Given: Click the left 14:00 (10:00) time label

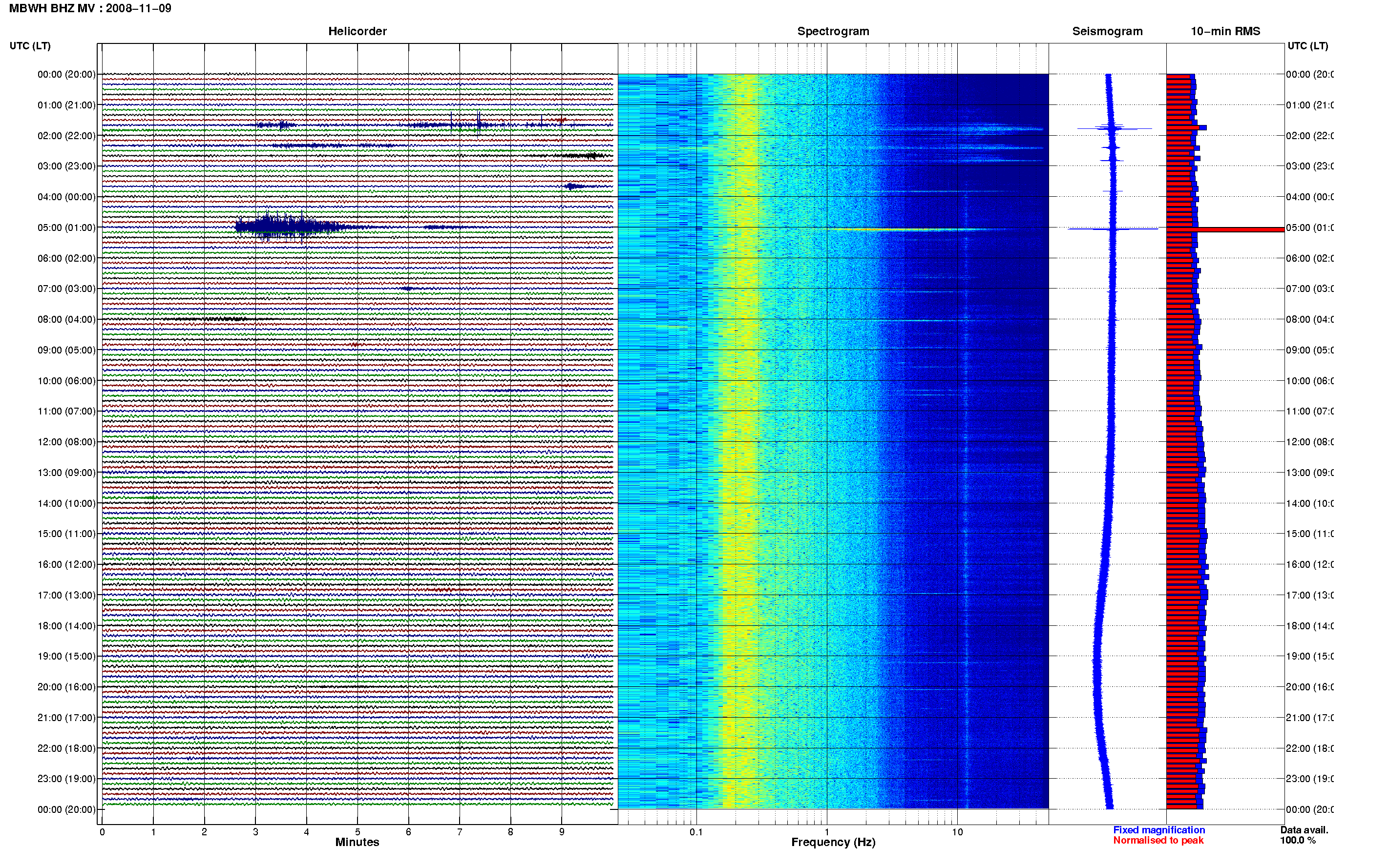Looking at the screenshot, I should pos(66,503).
